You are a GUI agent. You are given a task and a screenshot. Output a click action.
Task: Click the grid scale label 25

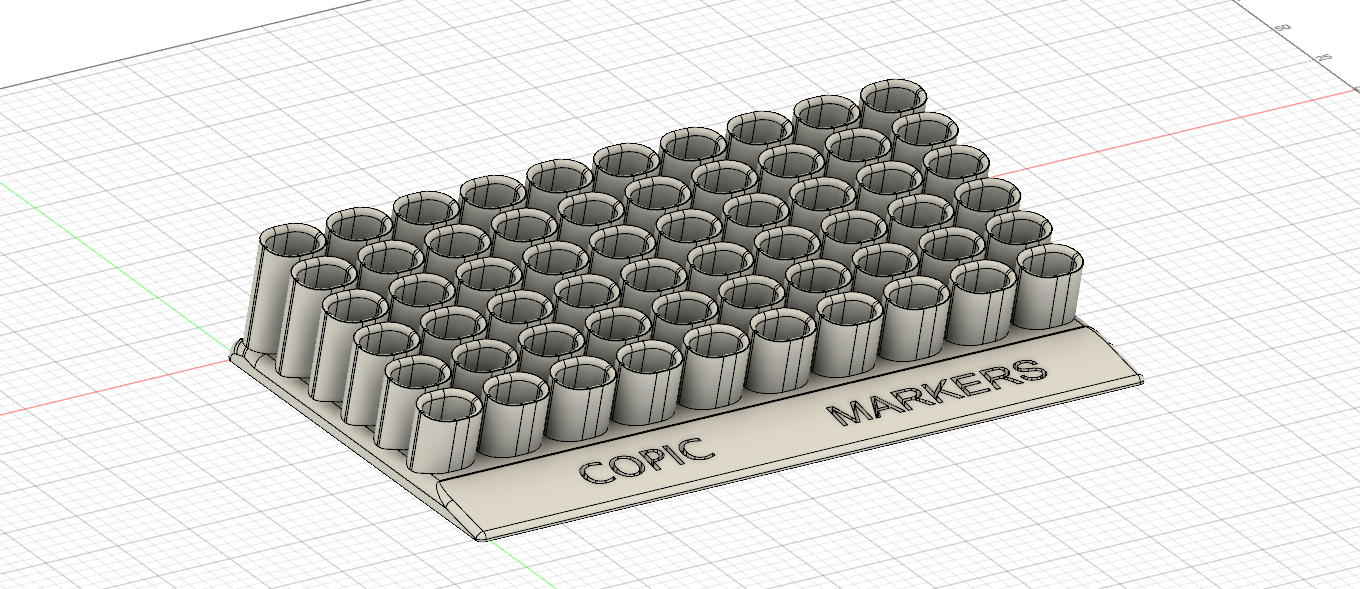pos(1324,58)
